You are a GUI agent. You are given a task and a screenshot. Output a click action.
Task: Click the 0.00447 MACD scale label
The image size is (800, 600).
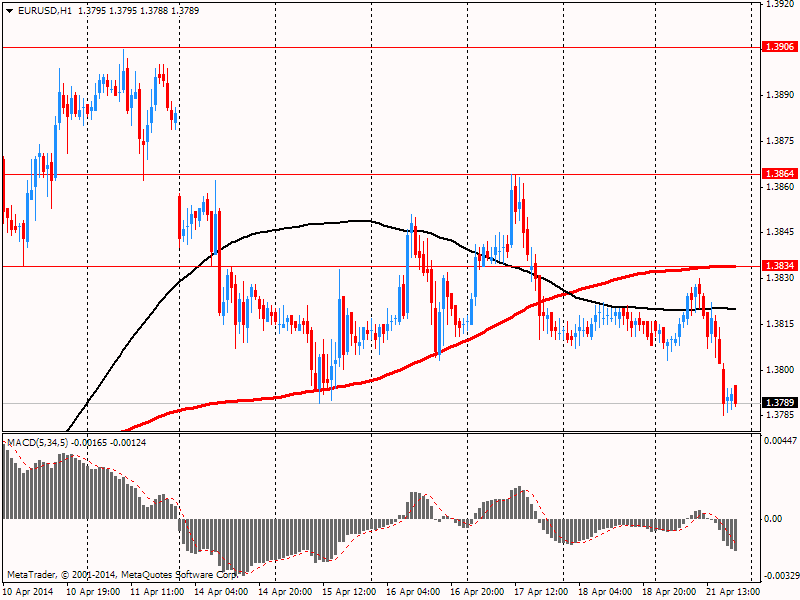[x=780, y=440]
